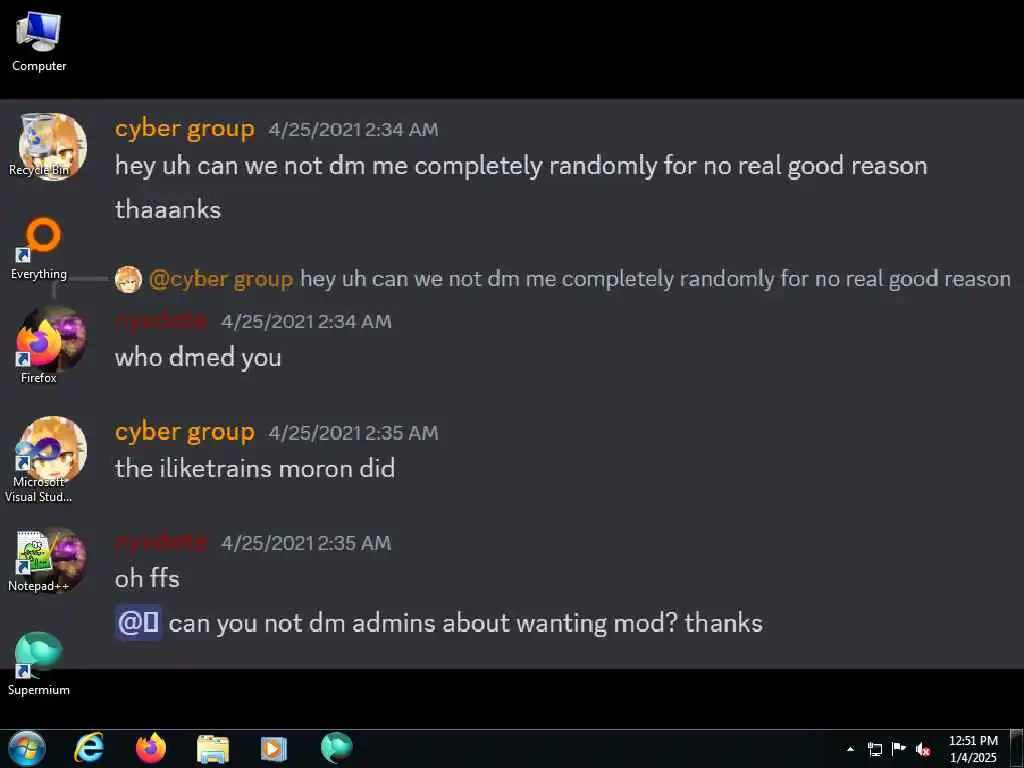Open the Computer desktop icon
This screenshot has height=768, width=1024.
[x=39, y=42]
